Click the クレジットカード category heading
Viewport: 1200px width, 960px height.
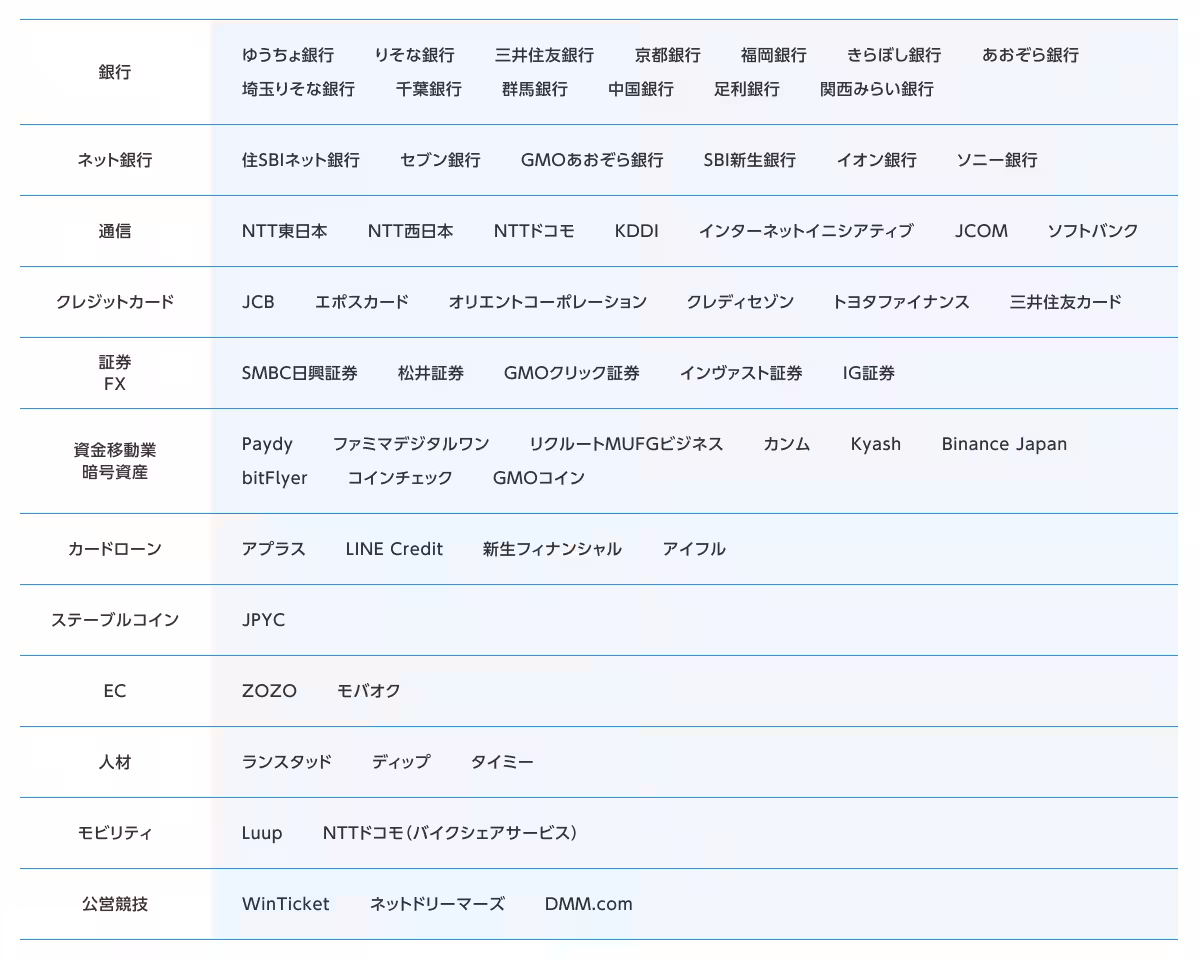click(115, 302)
